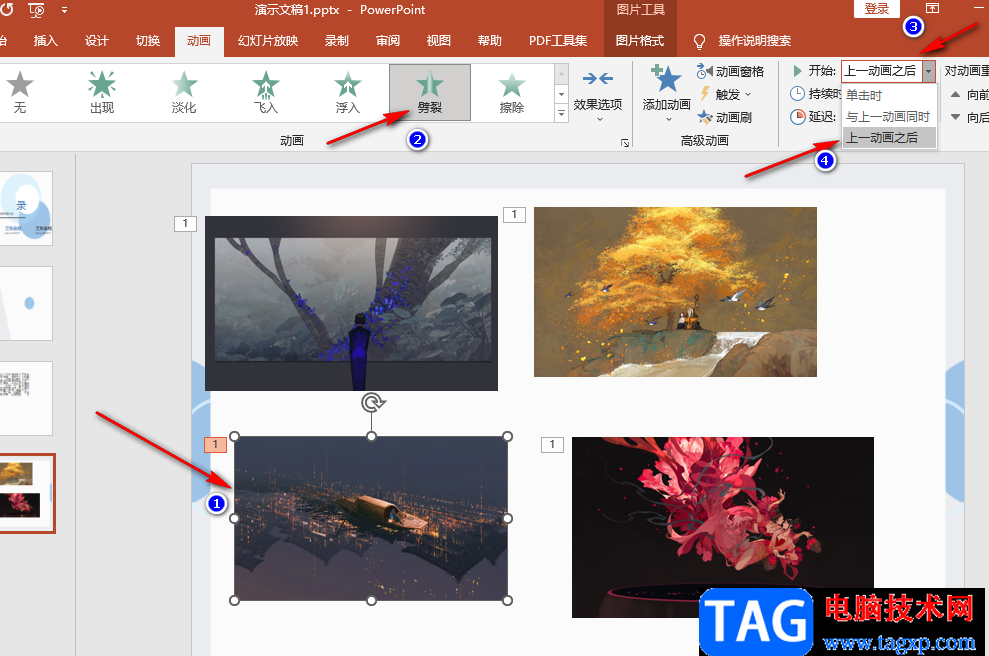Image resolution: width=989 pixels, height=656 pixels.
Task: Open the selected pictures slide thumbnail
Action: (x=26, y=493)
